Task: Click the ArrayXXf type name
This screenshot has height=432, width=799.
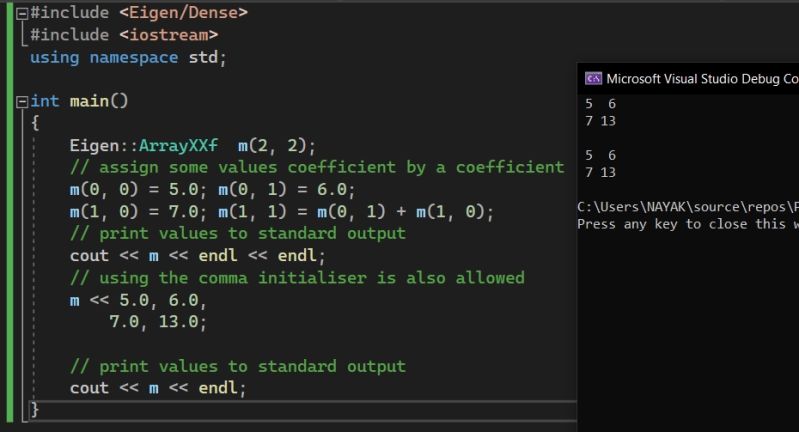Action: 178,146
